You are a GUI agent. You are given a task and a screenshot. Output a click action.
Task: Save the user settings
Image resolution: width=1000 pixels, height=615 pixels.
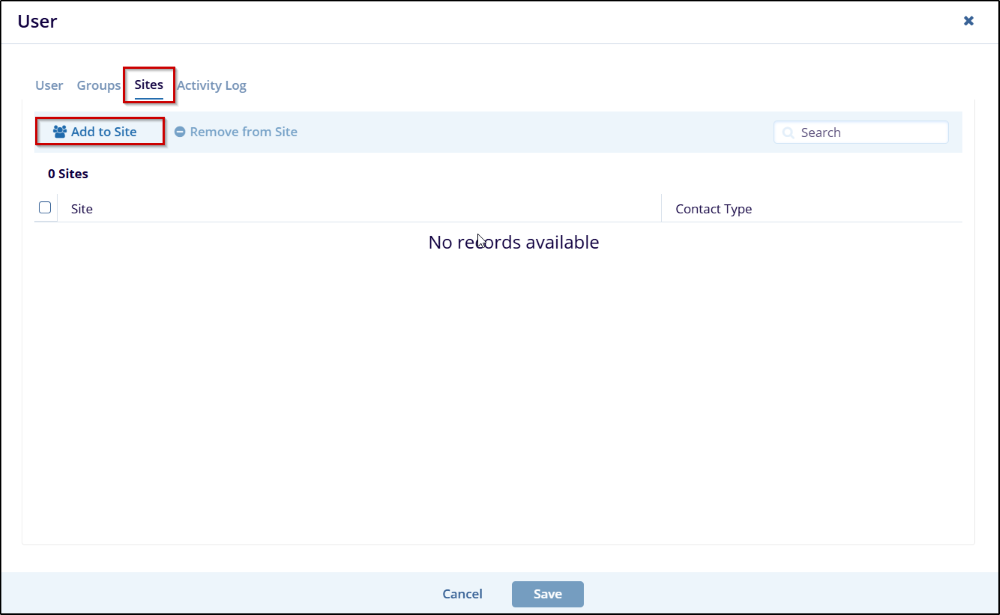click(x=547, y=594)
